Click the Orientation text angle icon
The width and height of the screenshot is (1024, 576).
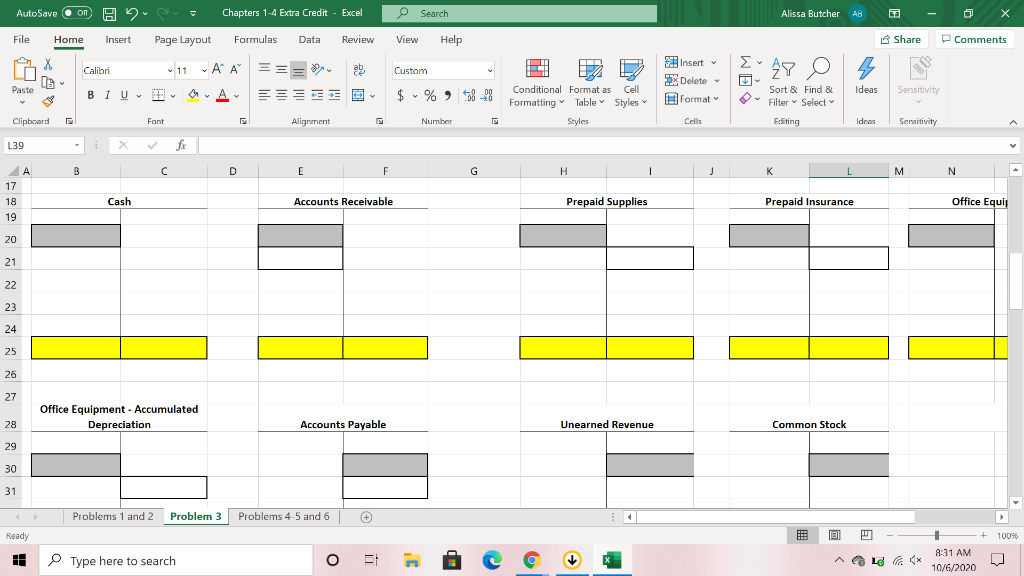(x=318, y=69)
